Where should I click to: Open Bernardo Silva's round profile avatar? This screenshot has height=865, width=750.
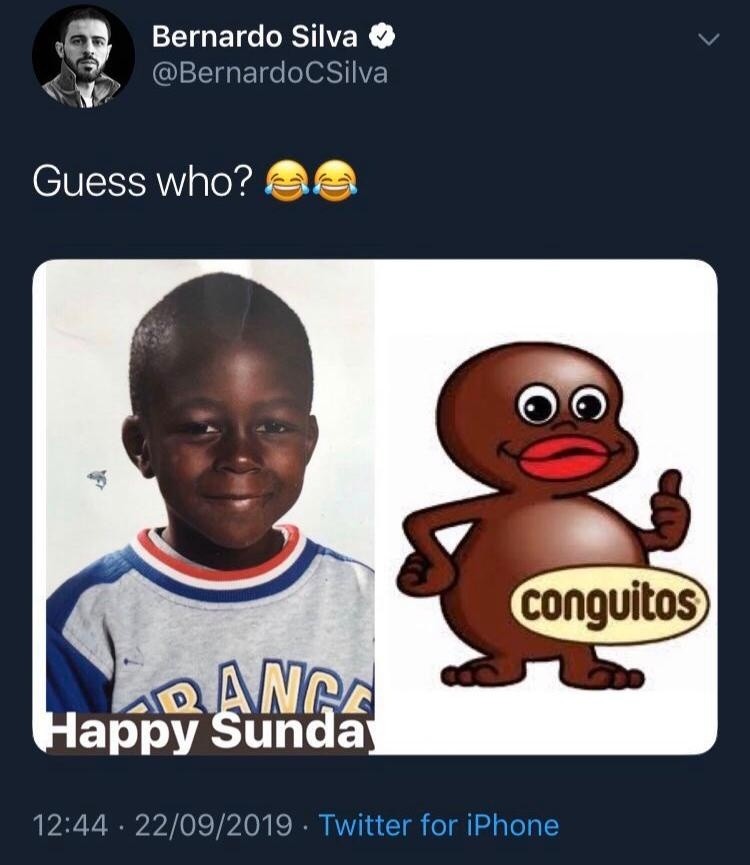pyautogui.click(x=83, y=56)
